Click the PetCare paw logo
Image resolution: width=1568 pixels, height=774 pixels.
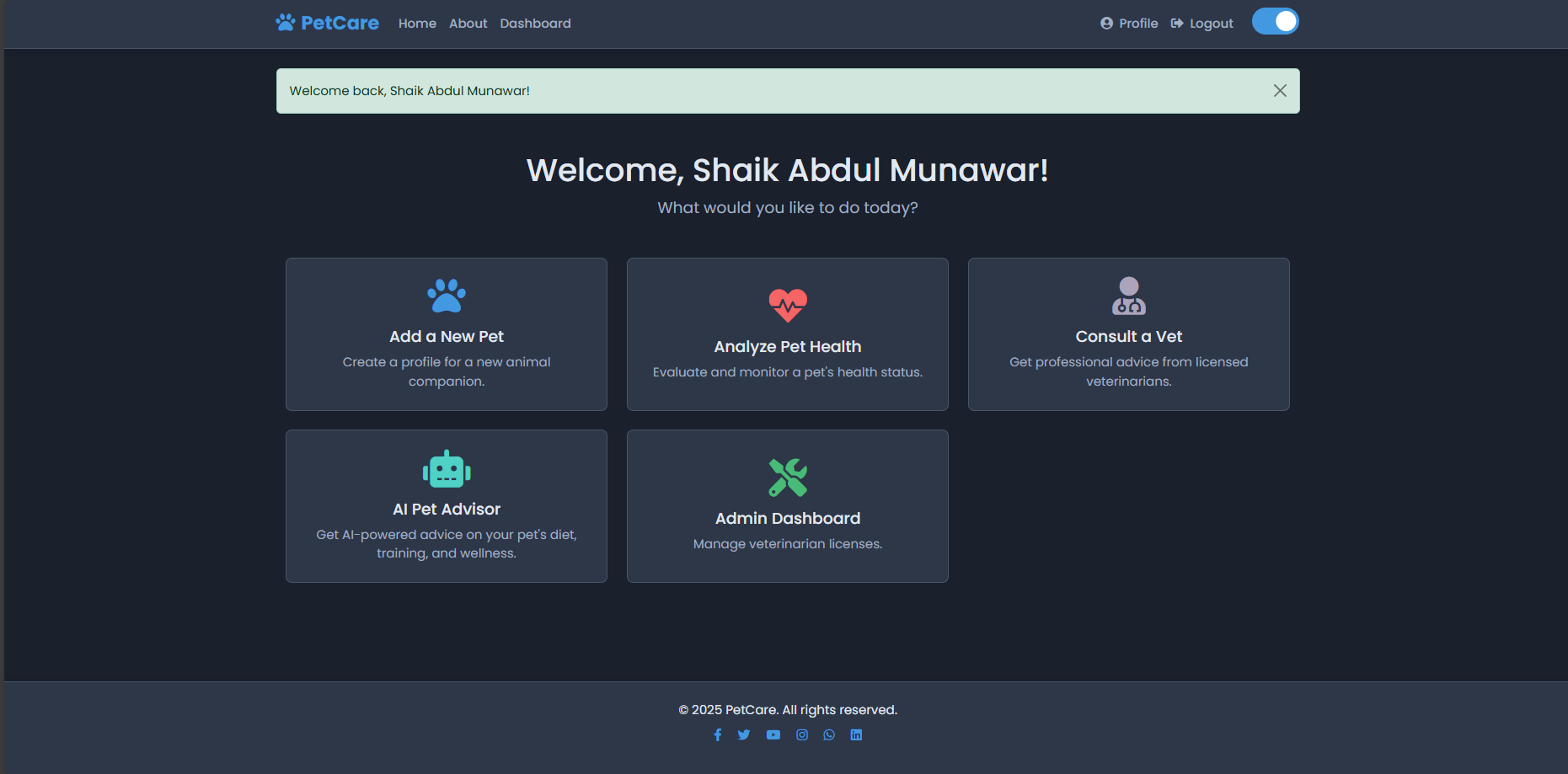[x=286, y=23]
